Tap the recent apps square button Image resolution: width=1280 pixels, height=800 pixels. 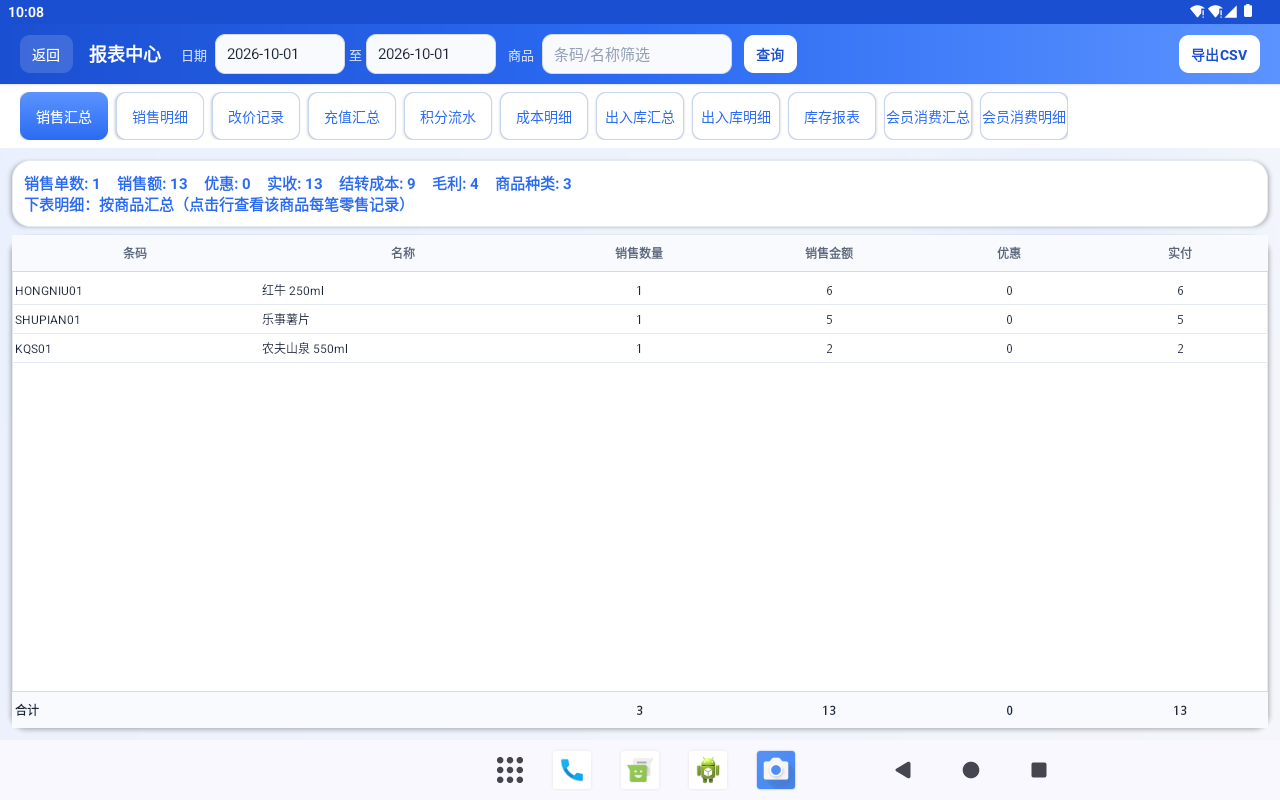coord(1039,770)
